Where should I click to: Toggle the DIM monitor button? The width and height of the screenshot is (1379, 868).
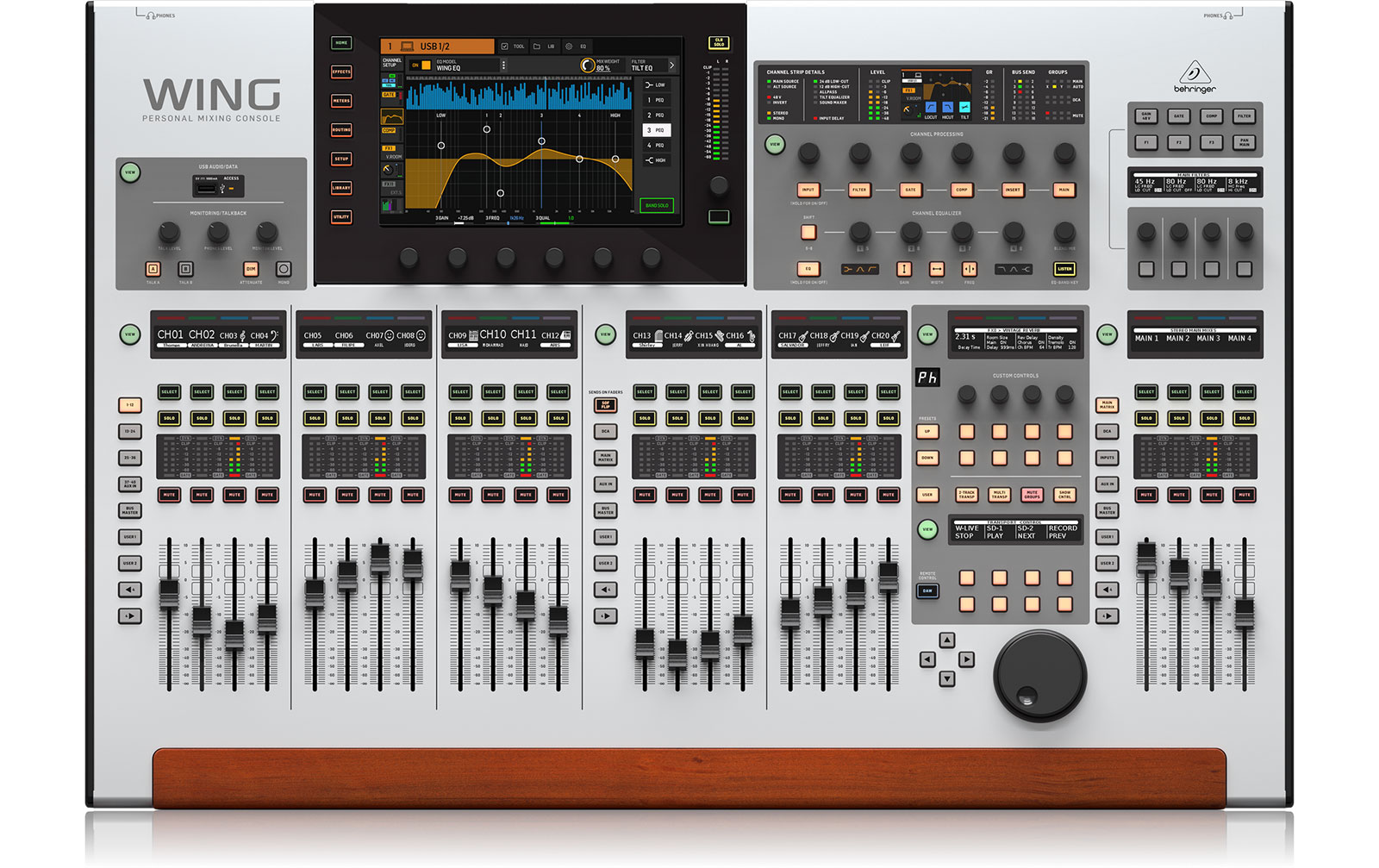pos(251,269)
